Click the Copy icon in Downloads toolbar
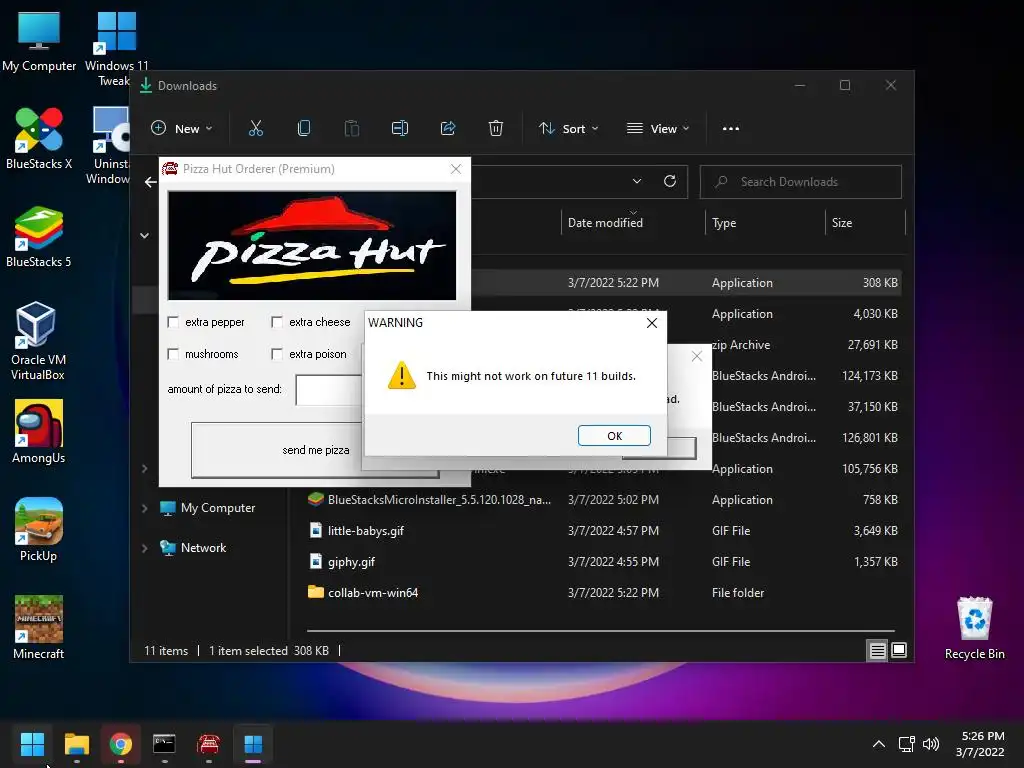The width and height of the screenshot is (1024, 768). 304,128
